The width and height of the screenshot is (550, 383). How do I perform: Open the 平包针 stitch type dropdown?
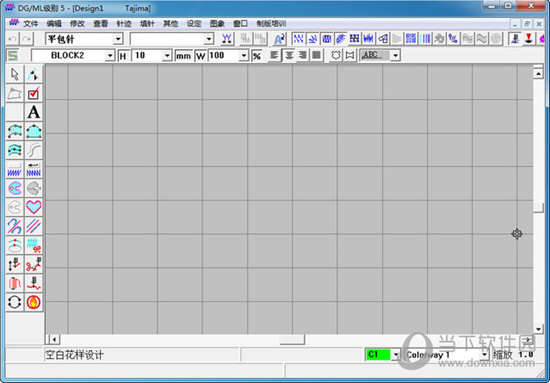pos(118,39)
